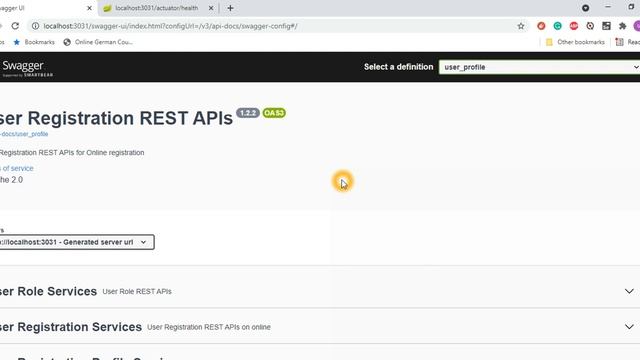Switch to the localhost:3031/actuator/health tab
Image resolution: width=640 pixels, height=360 pixels.
(157, 8)
